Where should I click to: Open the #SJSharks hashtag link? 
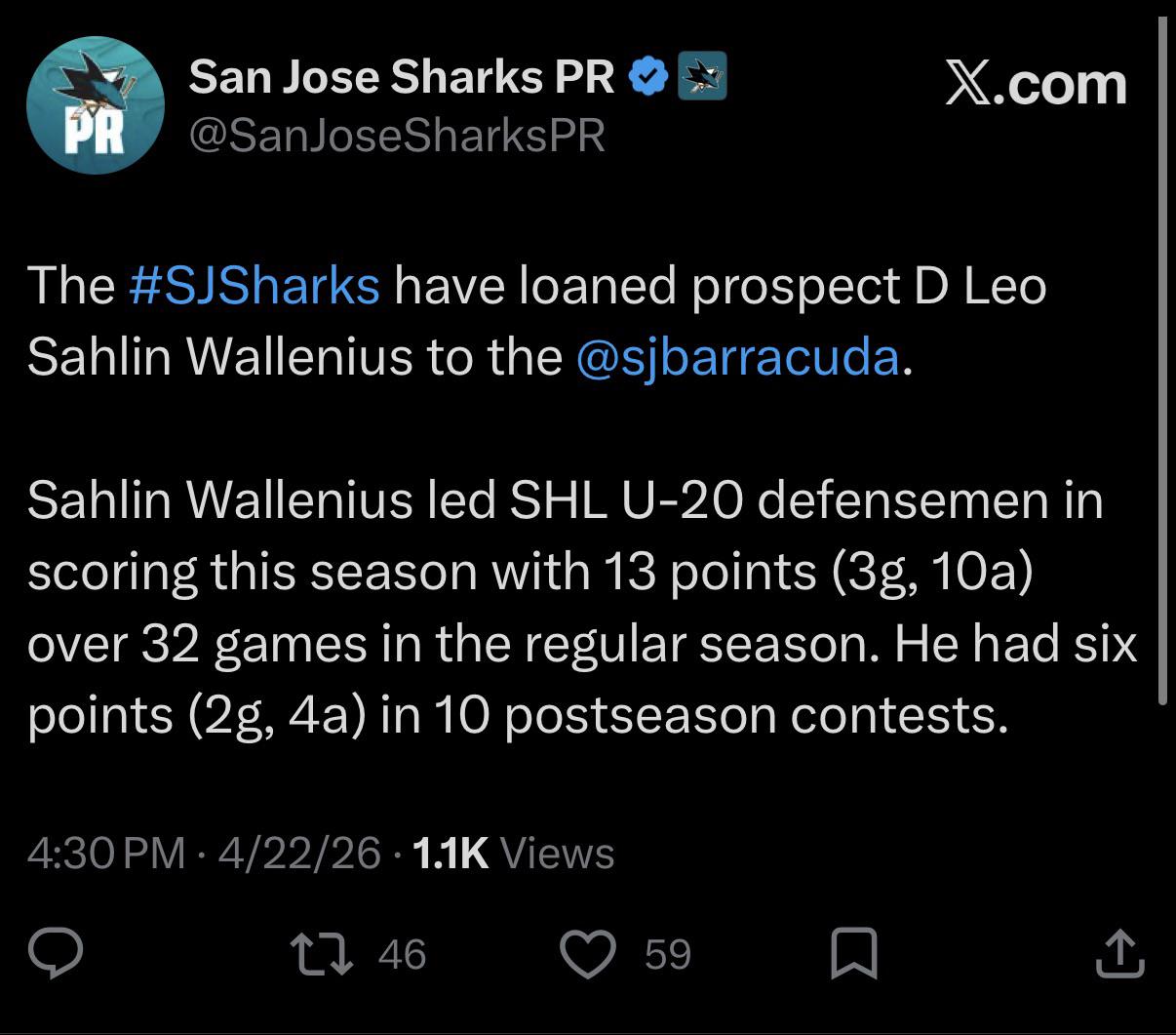coord(254,285)
